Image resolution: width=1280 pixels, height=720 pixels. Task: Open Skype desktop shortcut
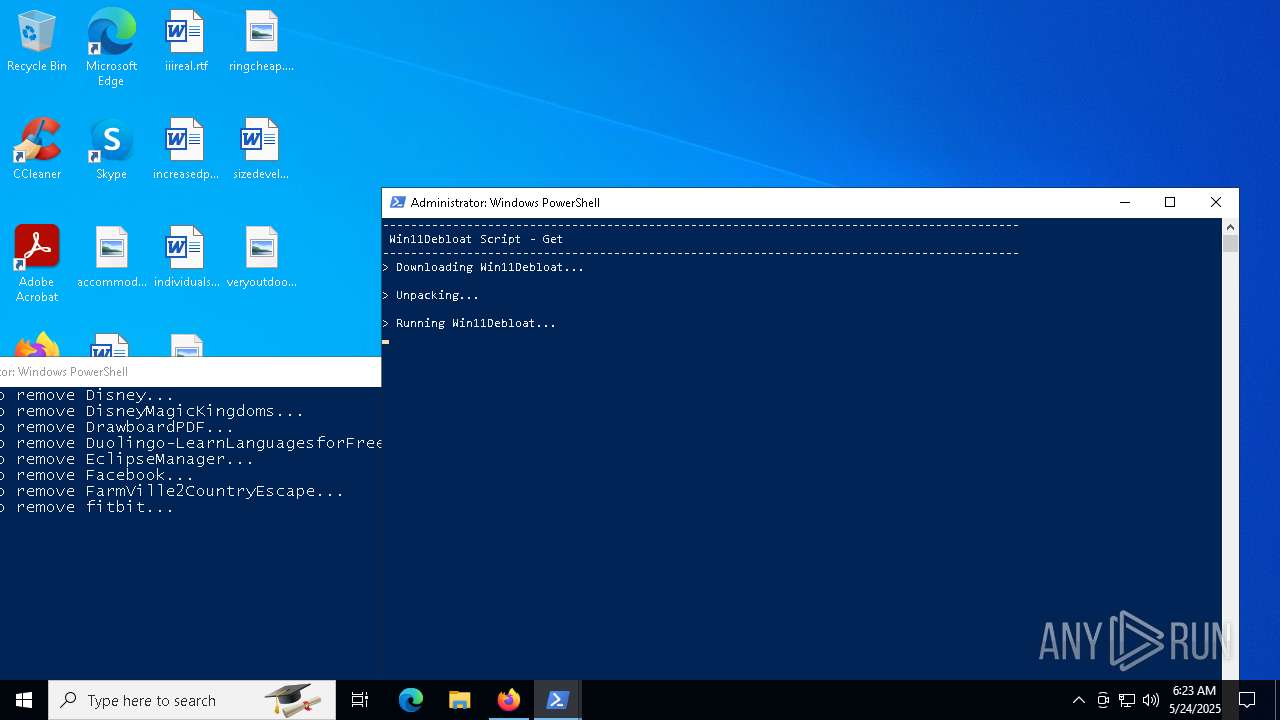point(111,150)
